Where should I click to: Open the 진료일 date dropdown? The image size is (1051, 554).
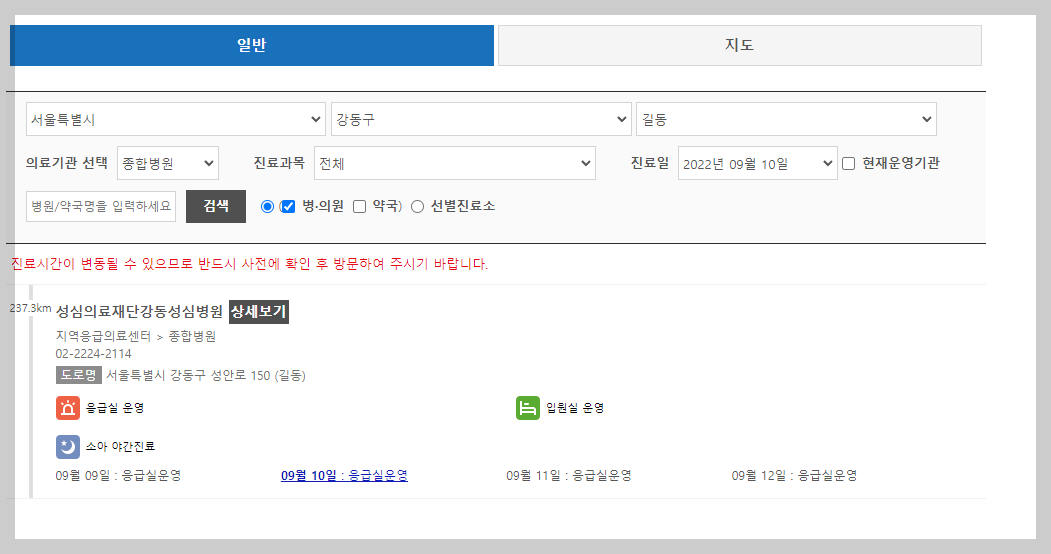click(x=757, y=163)
